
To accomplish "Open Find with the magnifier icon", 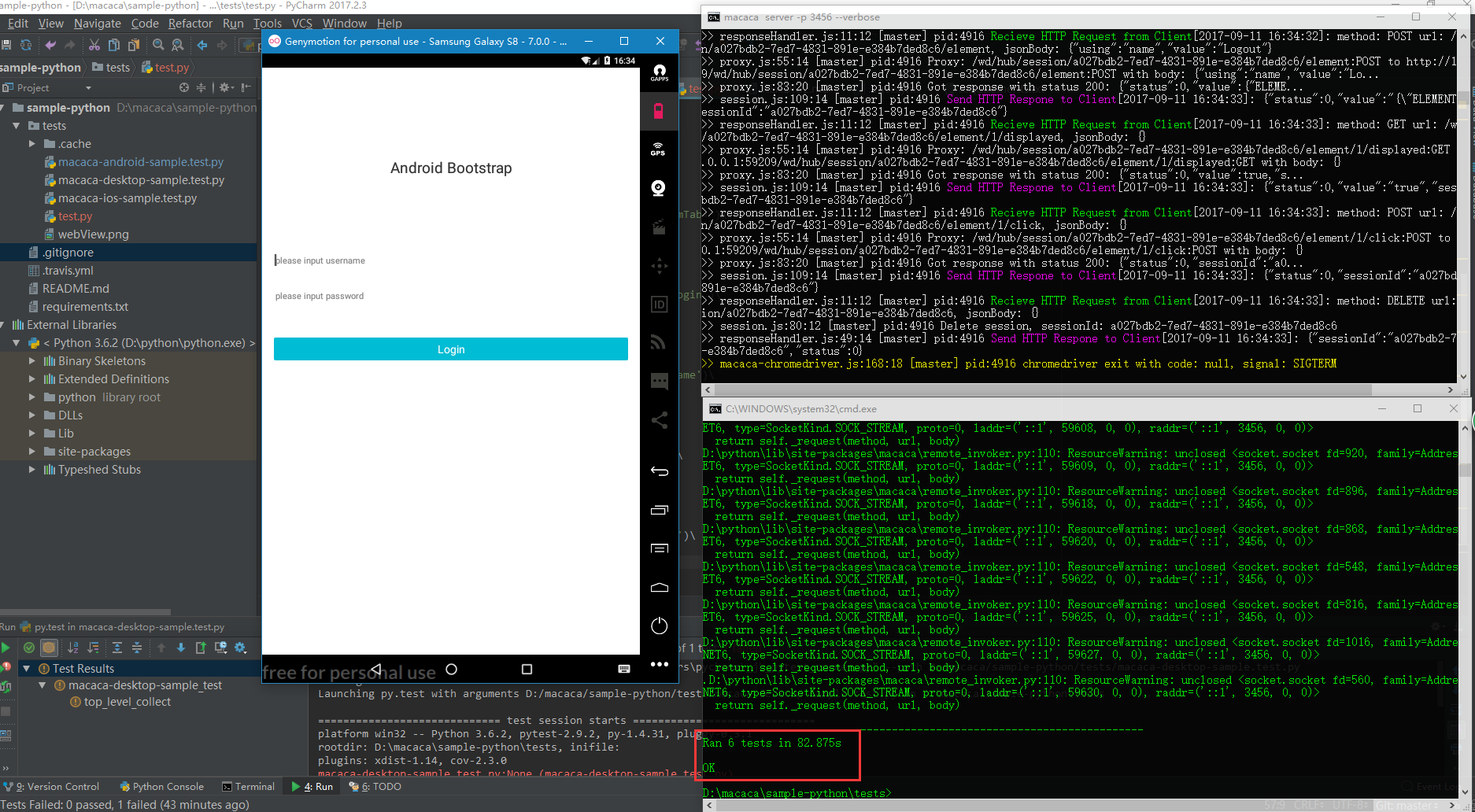I will 158,45.
